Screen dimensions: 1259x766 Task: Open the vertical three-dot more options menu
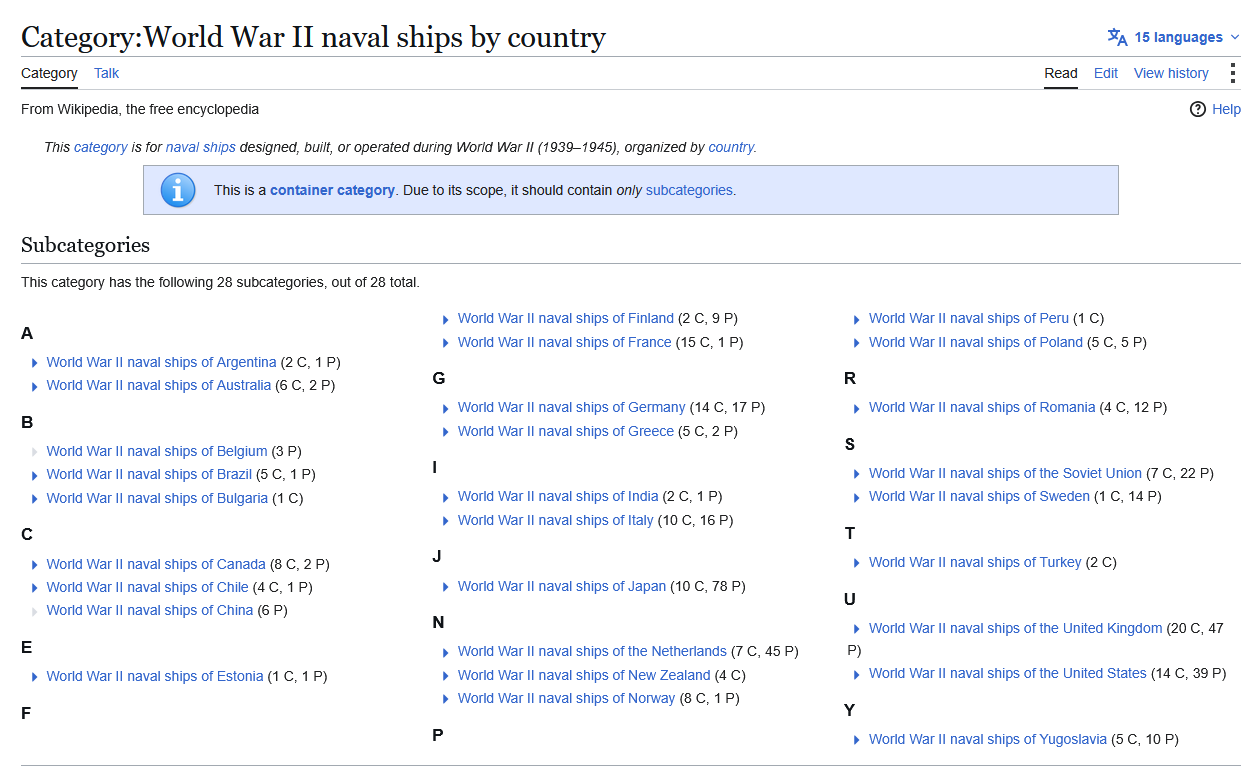(x=1232, y=73)
